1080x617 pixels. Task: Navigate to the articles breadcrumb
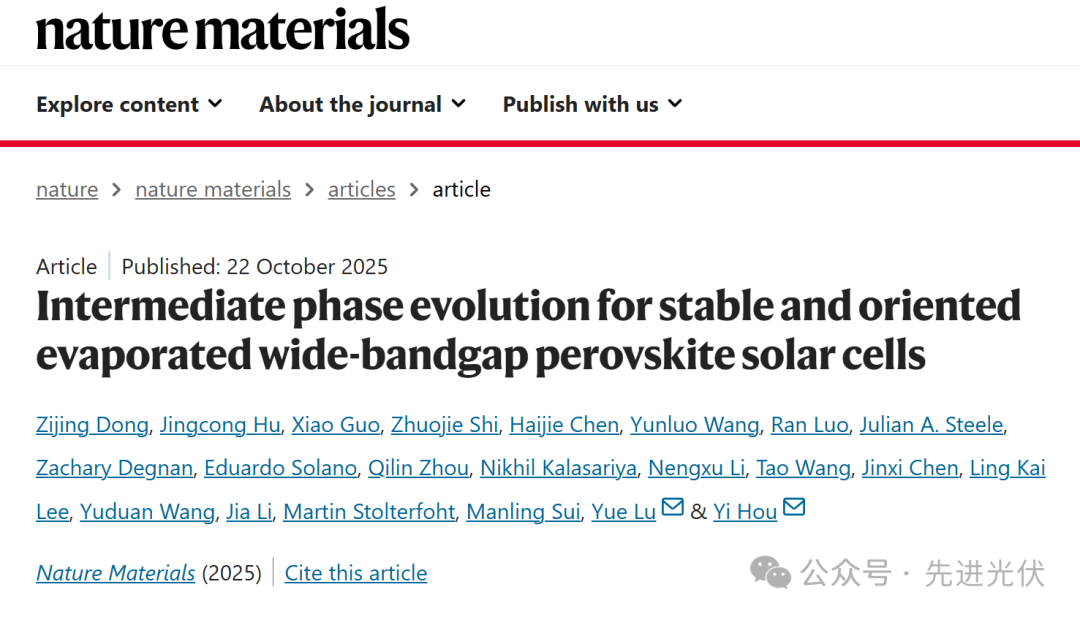tap(361, 189)
